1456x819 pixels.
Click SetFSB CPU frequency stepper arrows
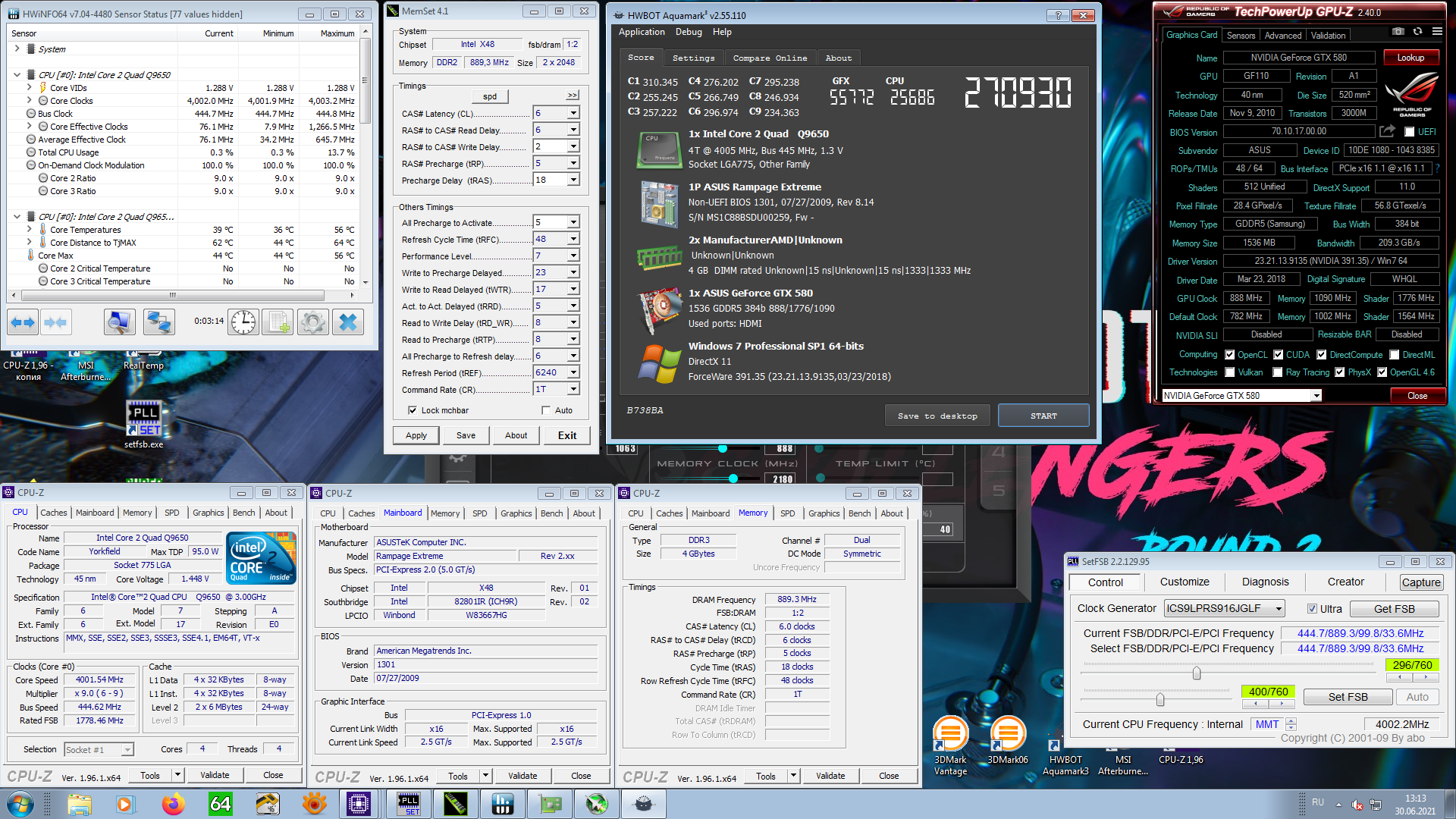pos(1291,724)
